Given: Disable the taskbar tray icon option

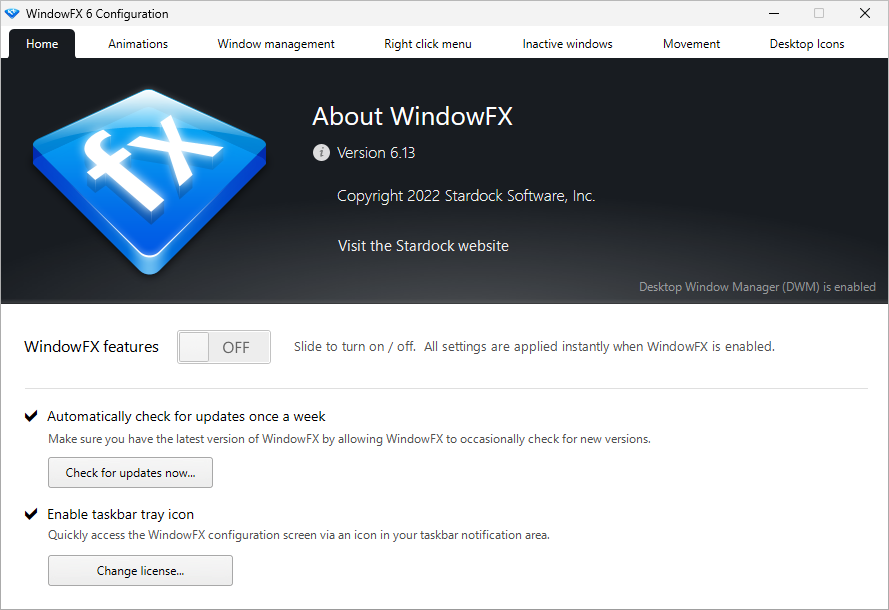Looking at the screenshot, I should 30,514.
